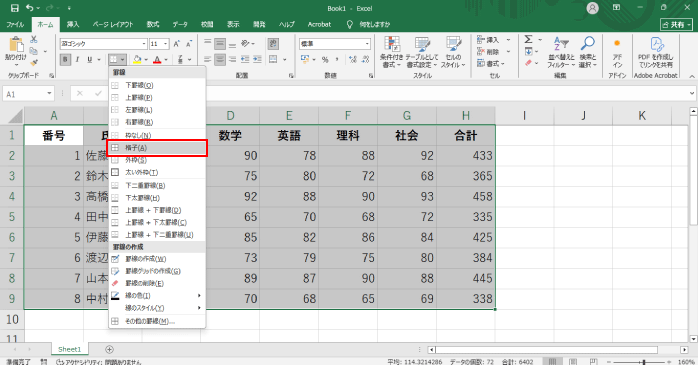Toggle Underline formatting
698x365 pixels.
click(x=89, y=59)
